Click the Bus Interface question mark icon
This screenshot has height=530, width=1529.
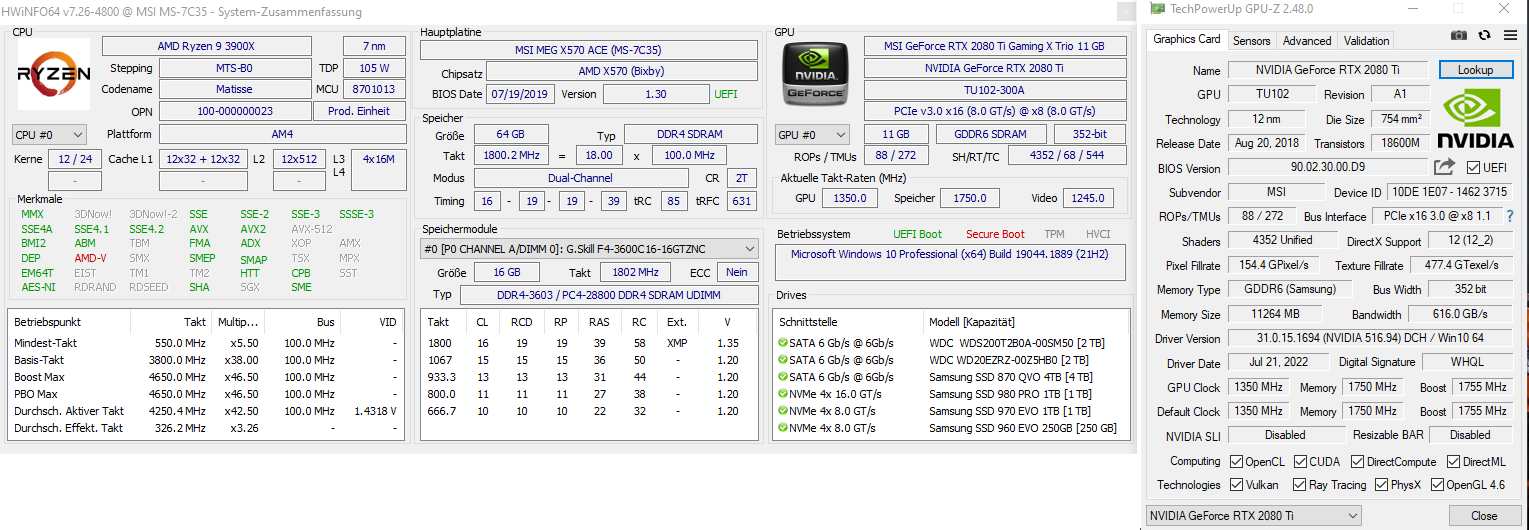coord(1510,216)
